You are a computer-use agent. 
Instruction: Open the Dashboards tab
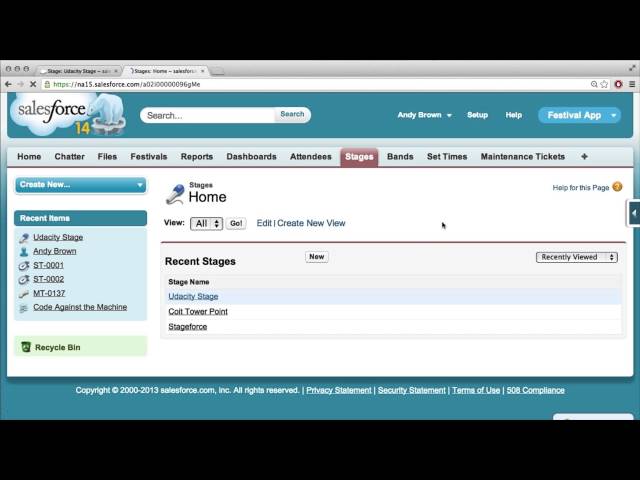tap(251, 157)
